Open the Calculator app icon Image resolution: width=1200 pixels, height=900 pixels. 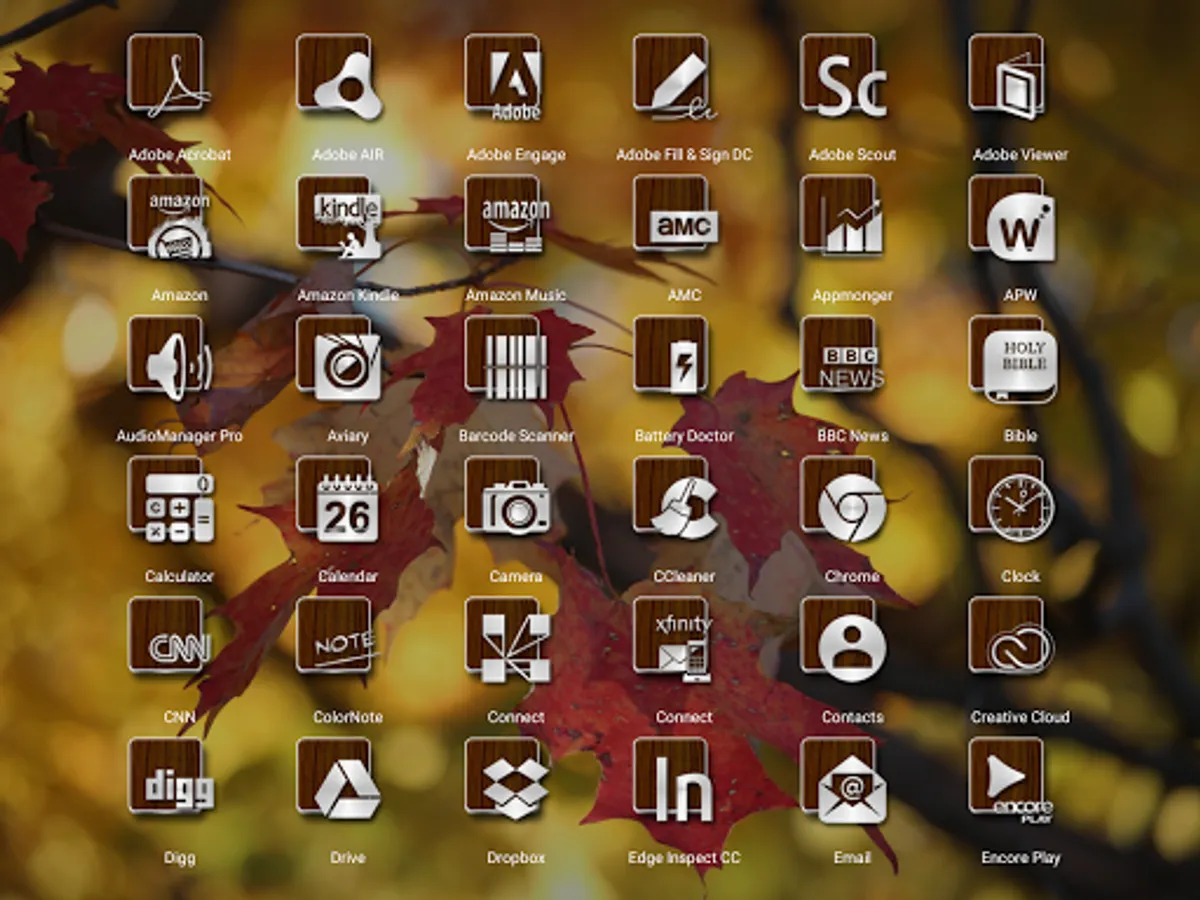tap(169, 499)
